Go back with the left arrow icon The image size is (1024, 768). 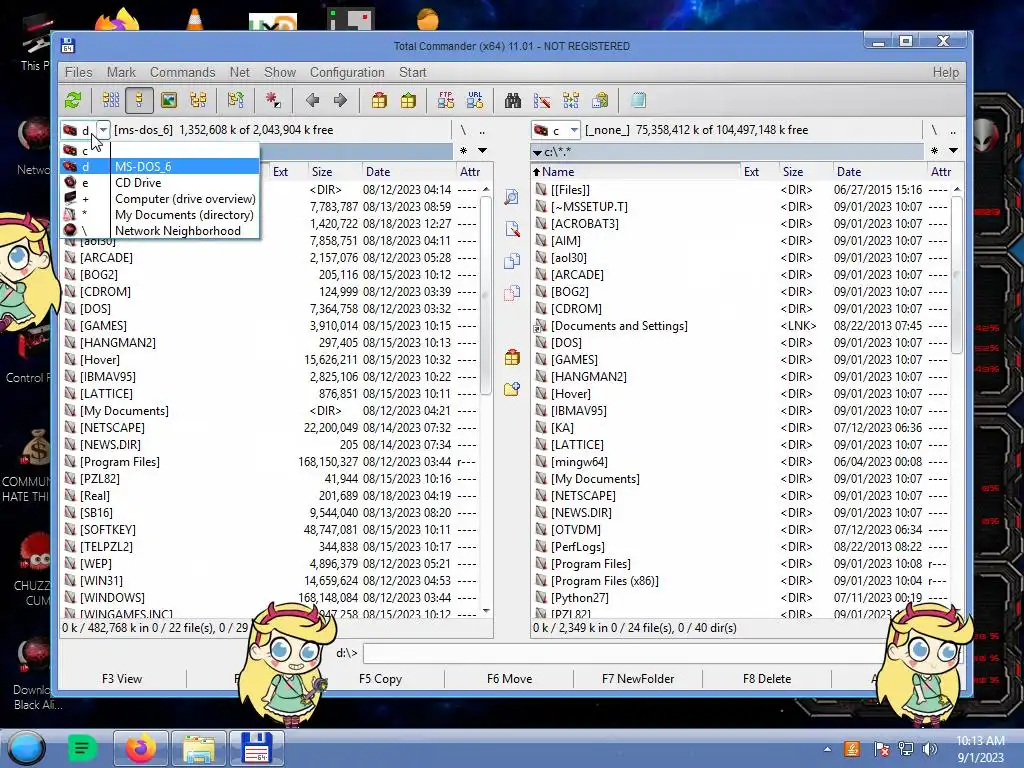(312, 101)
